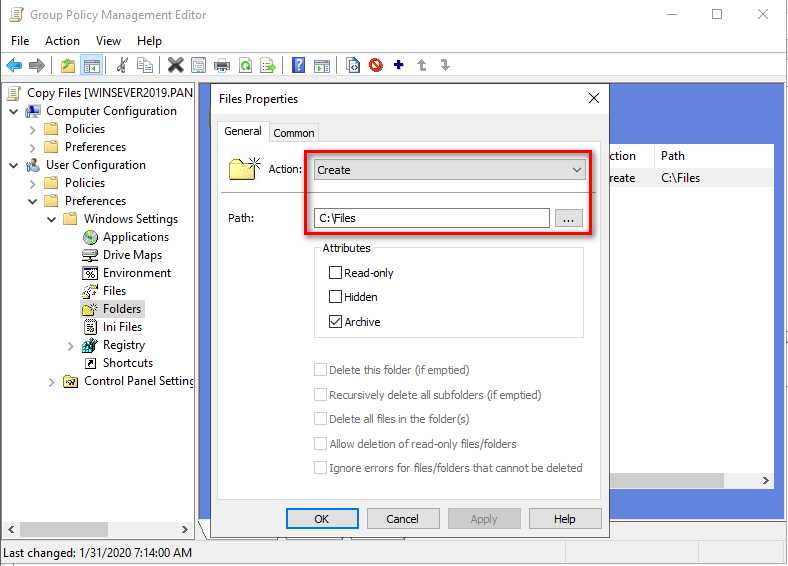The height and width of the screenshot is (566, 788).
Task: Close the Files Properties dialog
Action: [x=594, y=98]
